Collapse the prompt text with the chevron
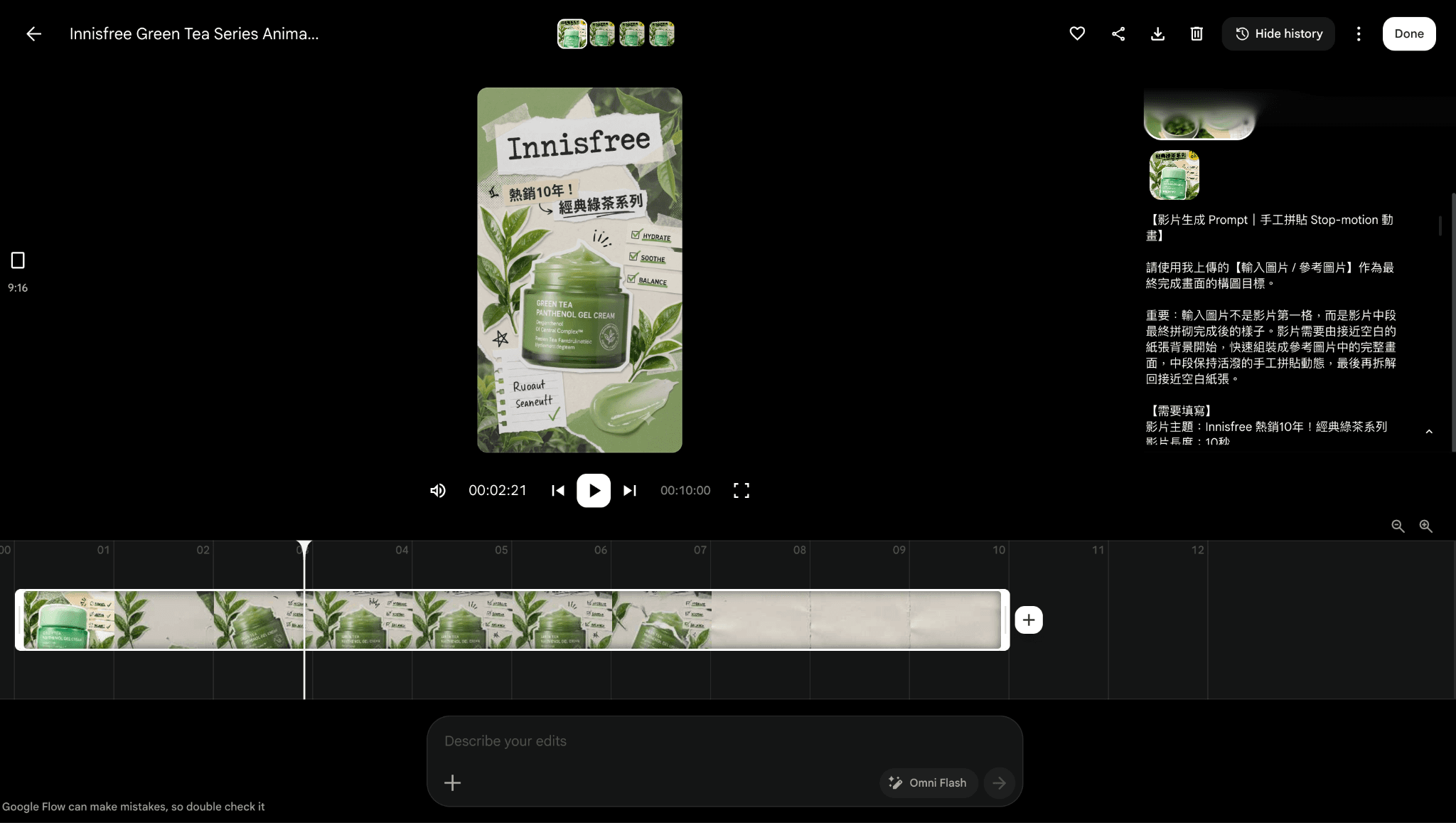This screenshot has height=823, width=1456. click(1429, 432)
